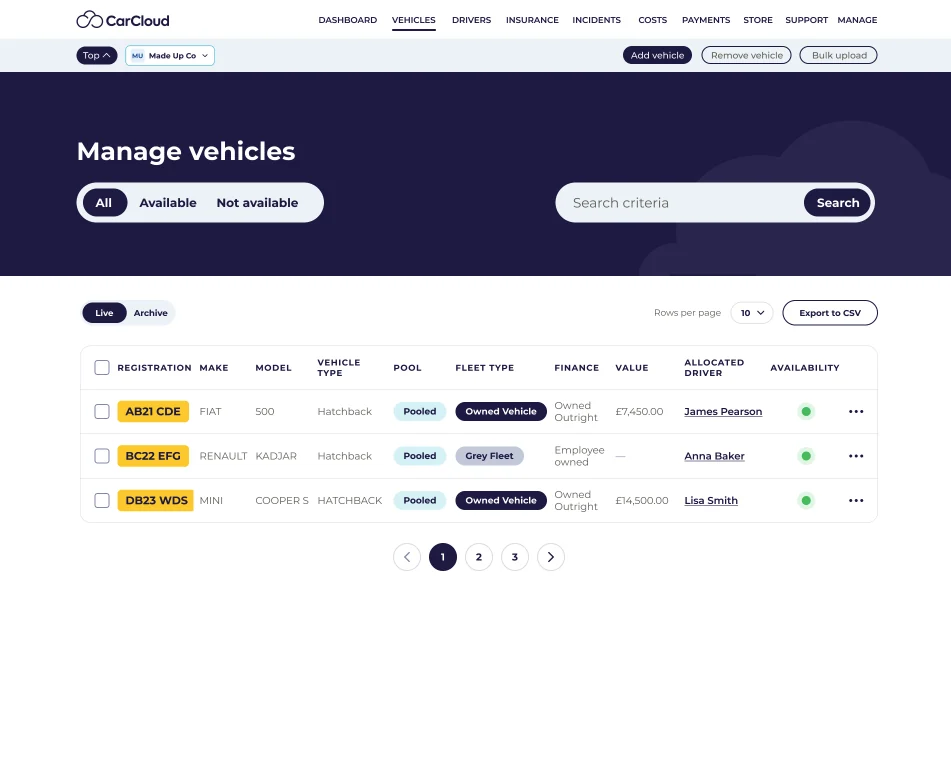This screenshot has height=757, width=951.
Task: Open the Made Up Co company dropdown
Action: (x=170, y=55)
